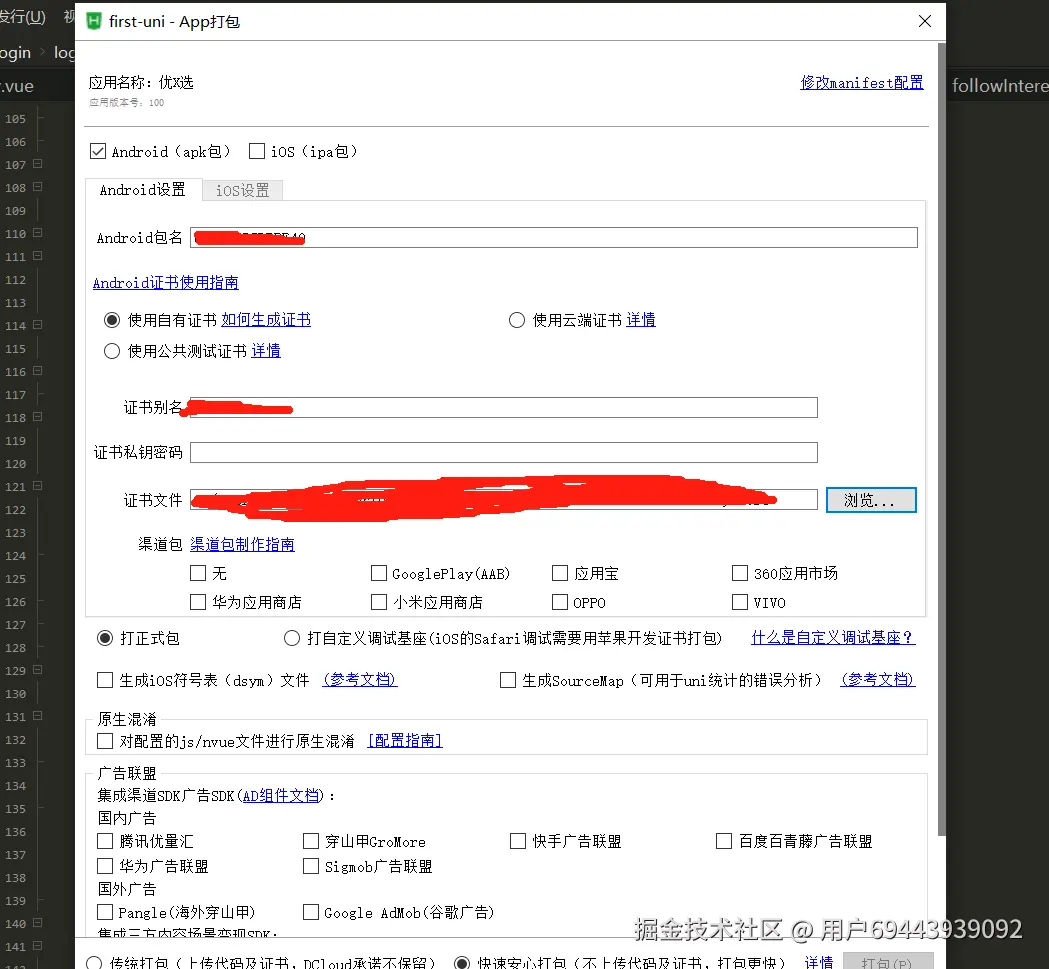Collapse code fold marker at line 121
The height and width of the screenshot is (969, 1049).
[x=37, y=486]
